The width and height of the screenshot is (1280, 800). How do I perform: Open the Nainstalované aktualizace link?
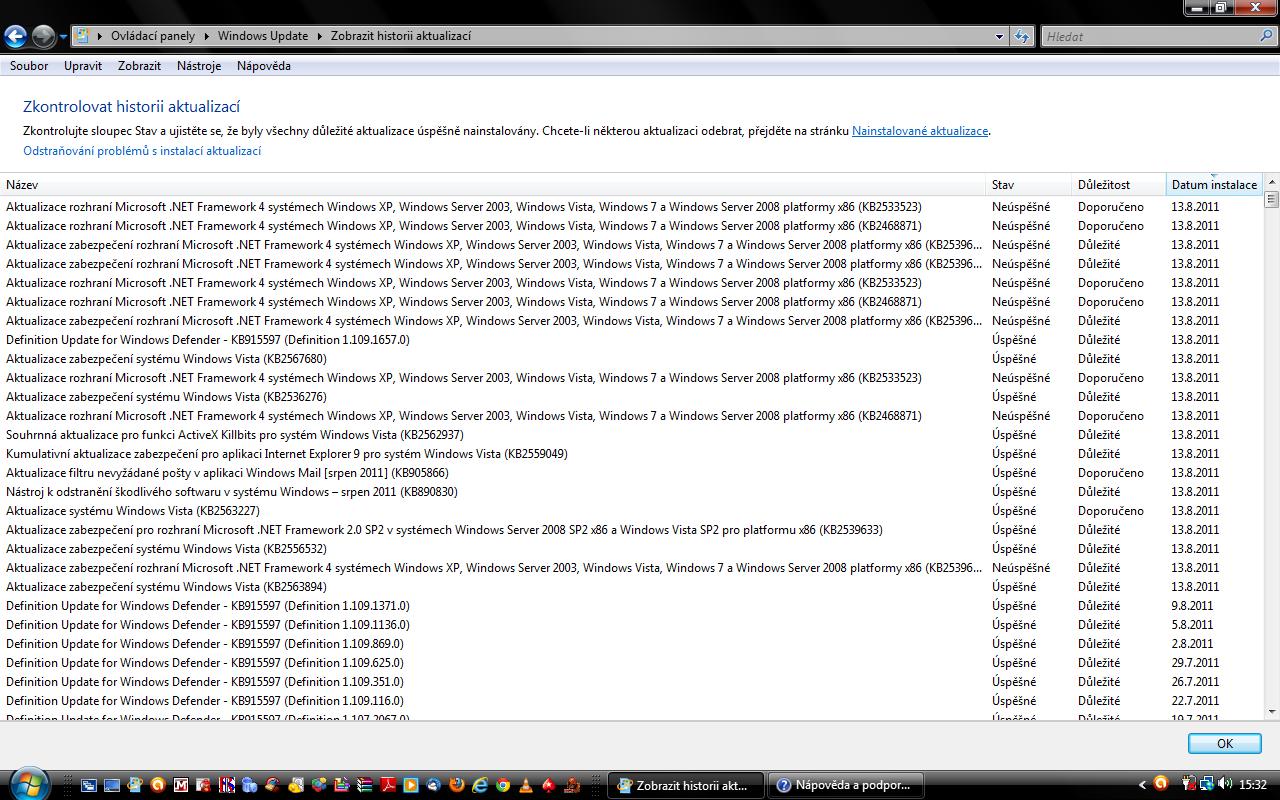click(x=919, y=131)
